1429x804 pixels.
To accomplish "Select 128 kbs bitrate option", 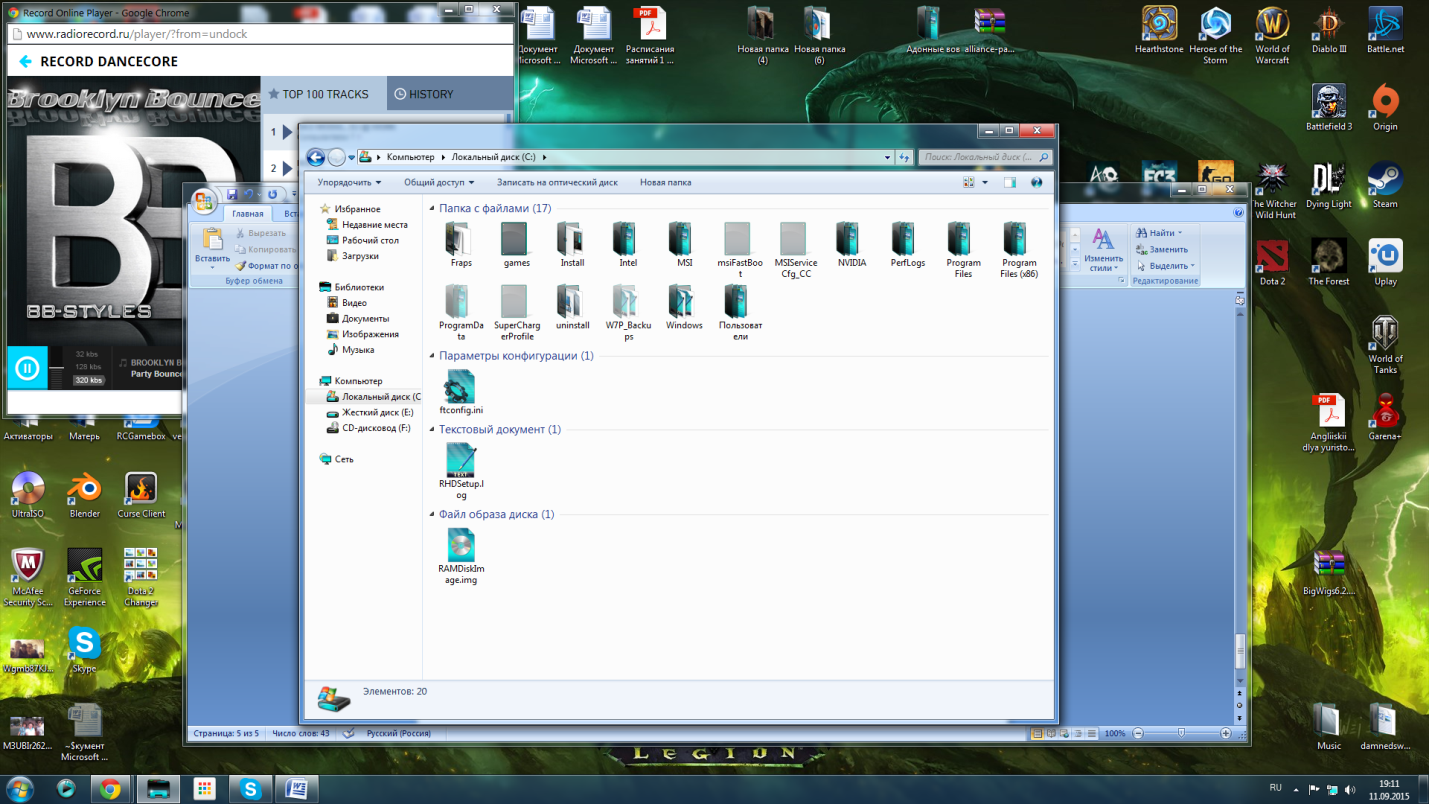I will click(x=87, y=367).
